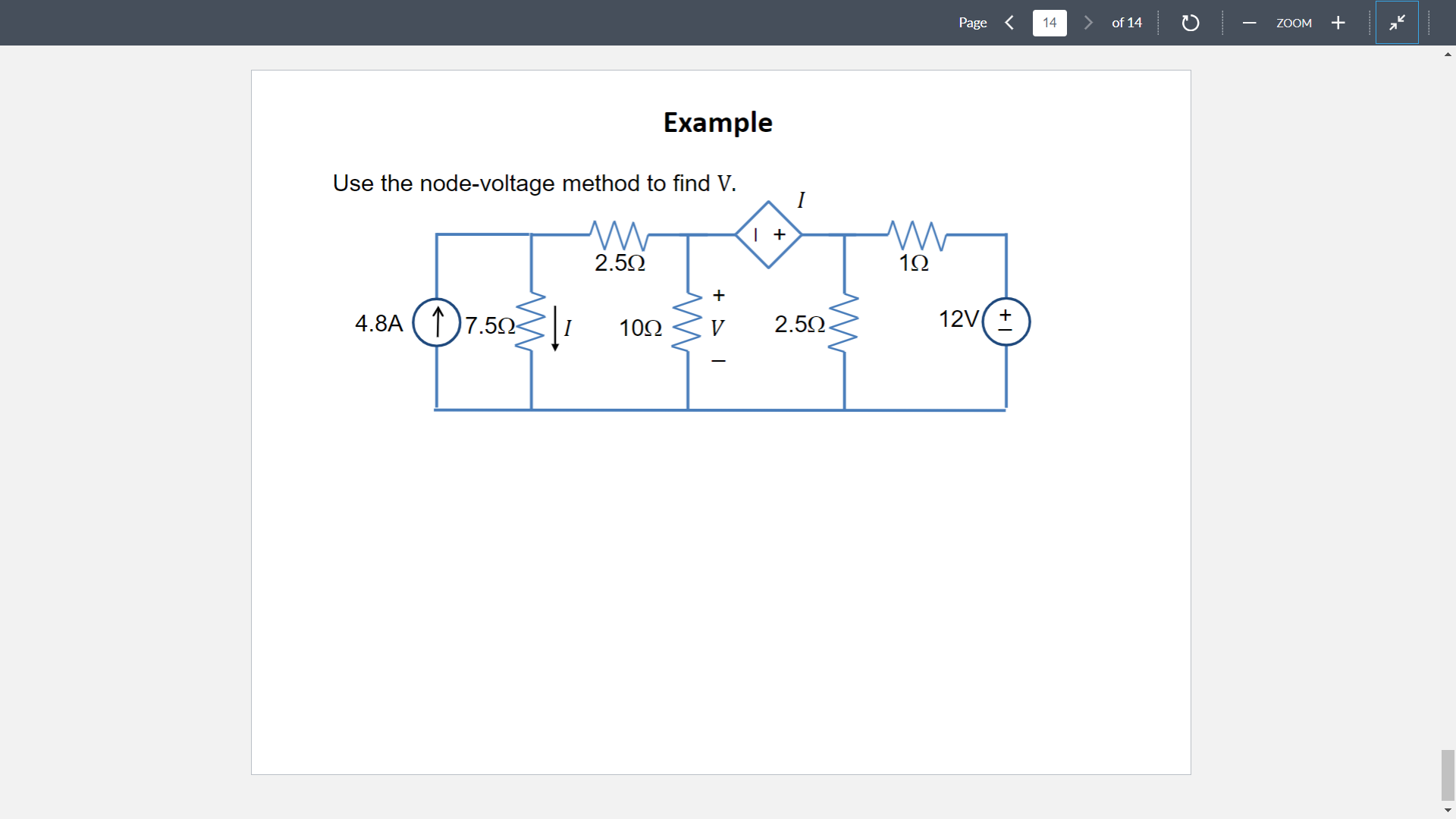1456x819 pixels.
Task: Click the reload document icon
Action: pyautogui.click(x=1190, y=23)
